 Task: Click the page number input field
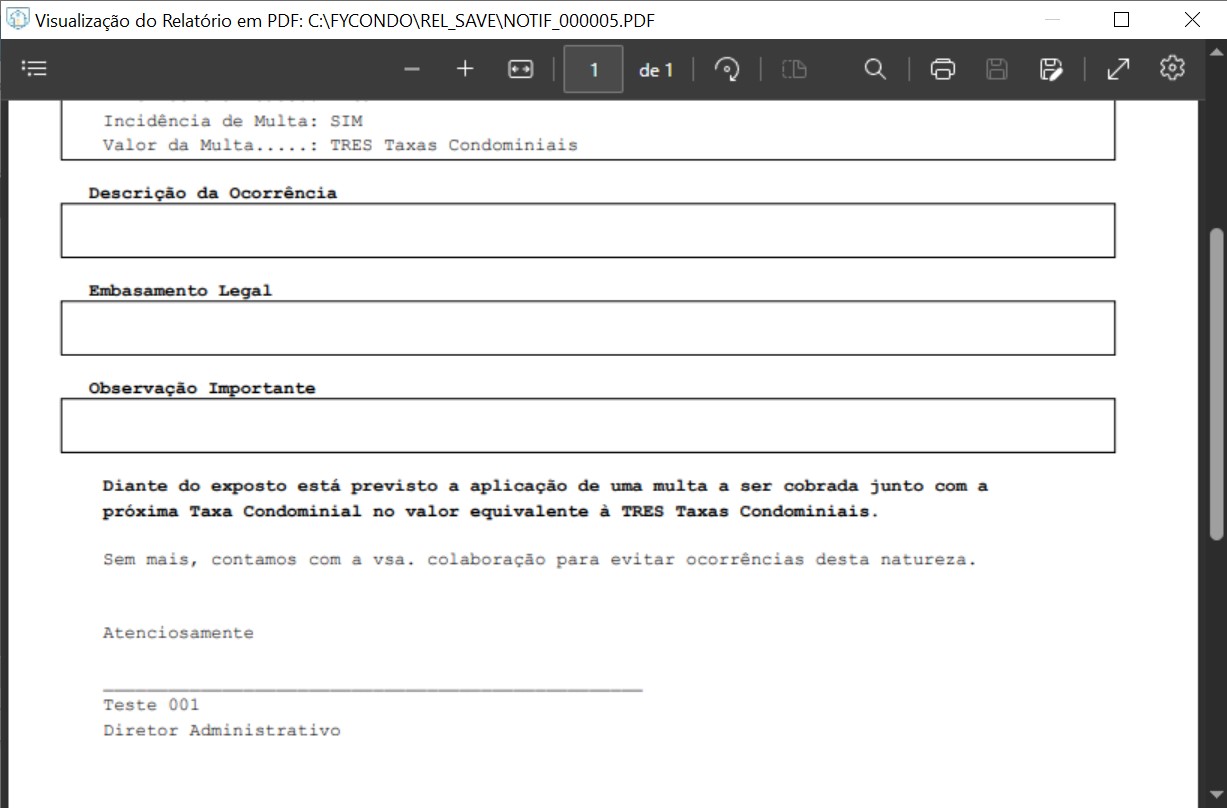click(594, 69)
